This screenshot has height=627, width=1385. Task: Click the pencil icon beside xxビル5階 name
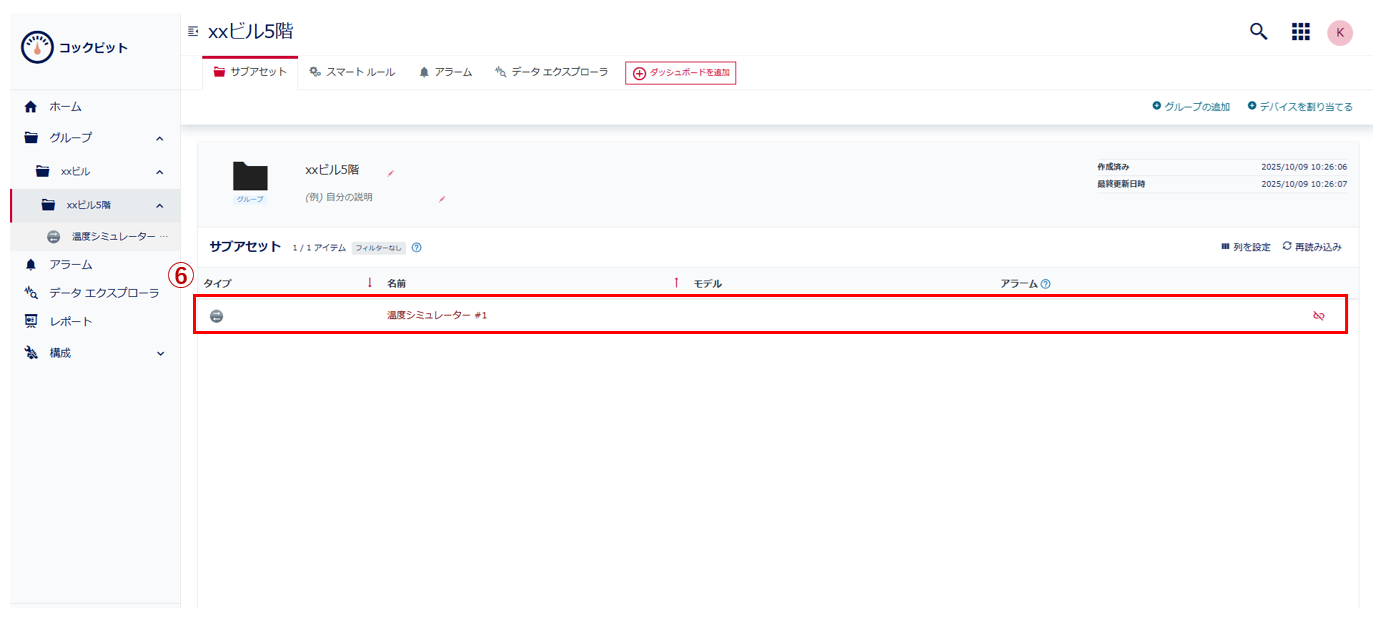point(391,173)
